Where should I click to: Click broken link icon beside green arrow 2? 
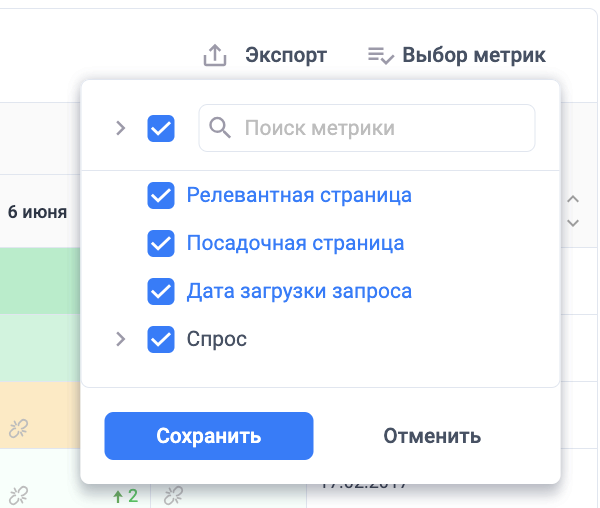click(173, 495)
